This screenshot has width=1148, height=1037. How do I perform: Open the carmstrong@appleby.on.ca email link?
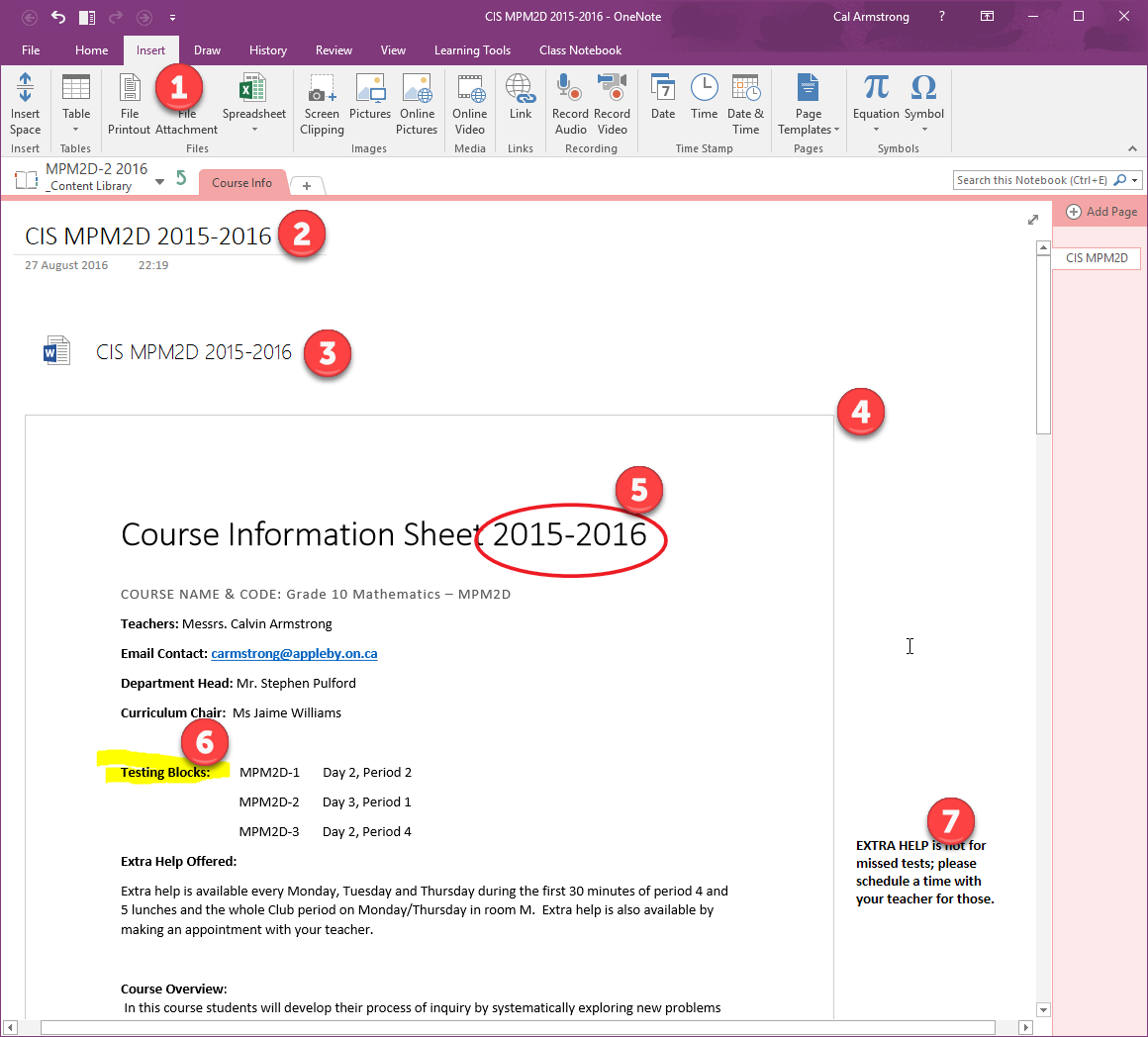293,653
